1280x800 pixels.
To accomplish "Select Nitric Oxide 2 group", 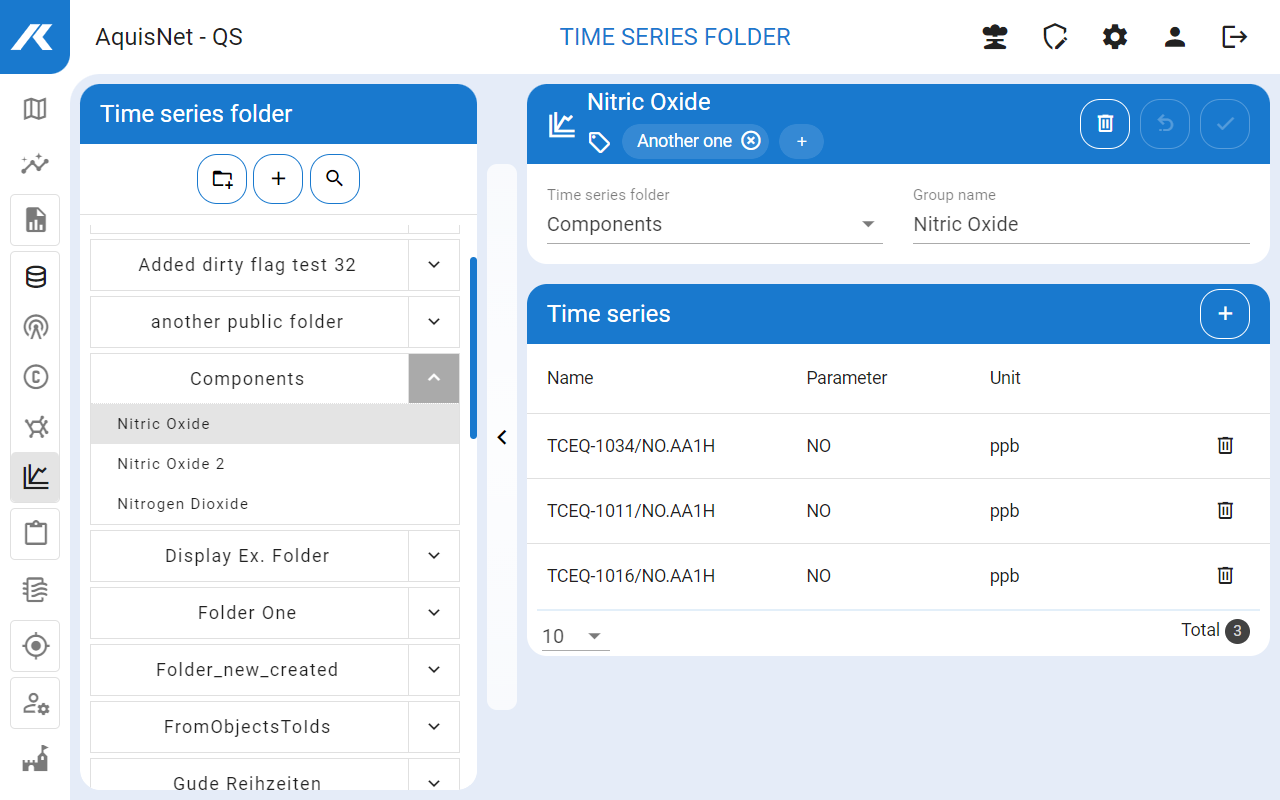I will (x=171, y=464).
